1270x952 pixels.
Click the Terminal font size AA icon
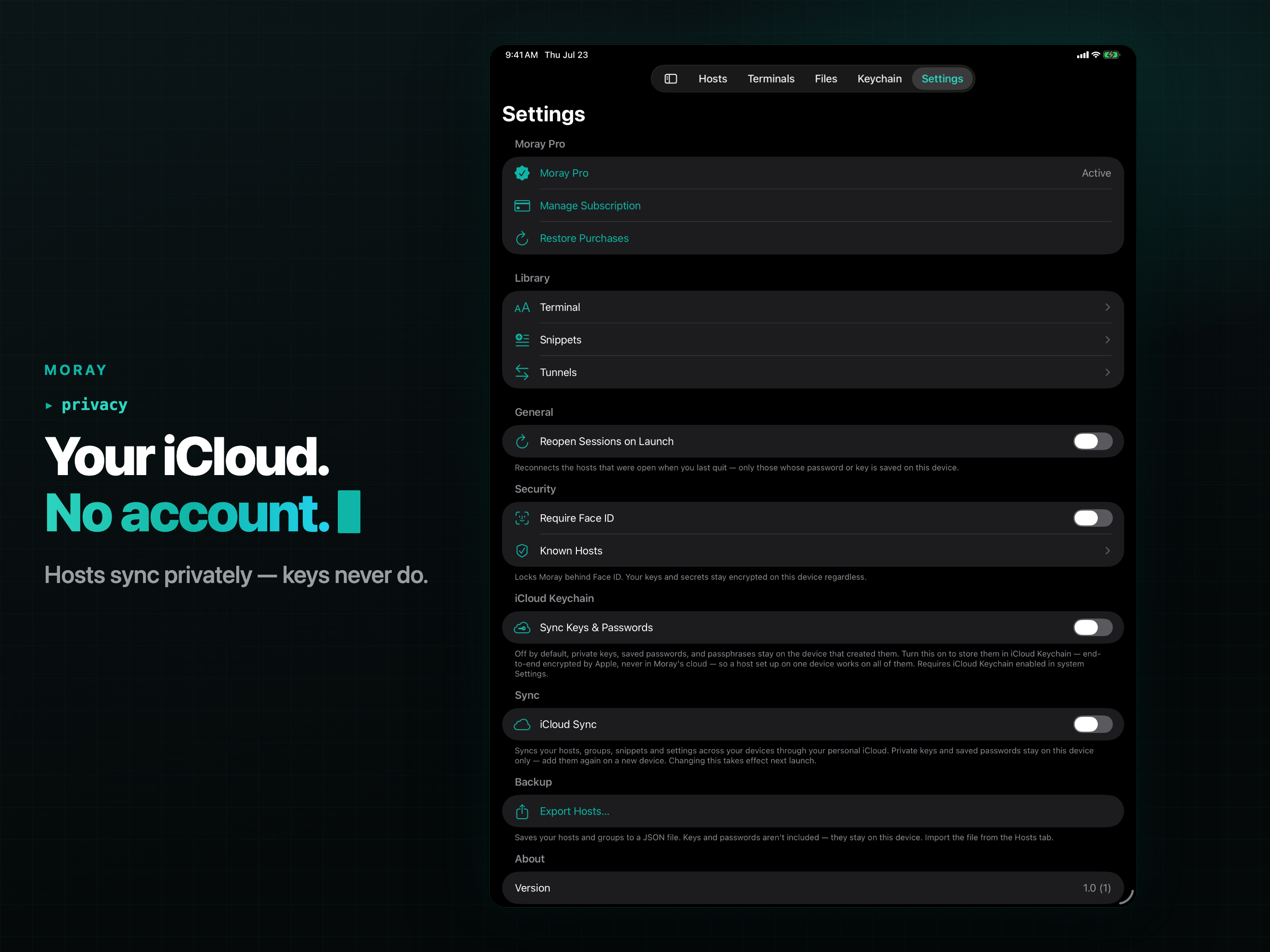pos(522,308)
